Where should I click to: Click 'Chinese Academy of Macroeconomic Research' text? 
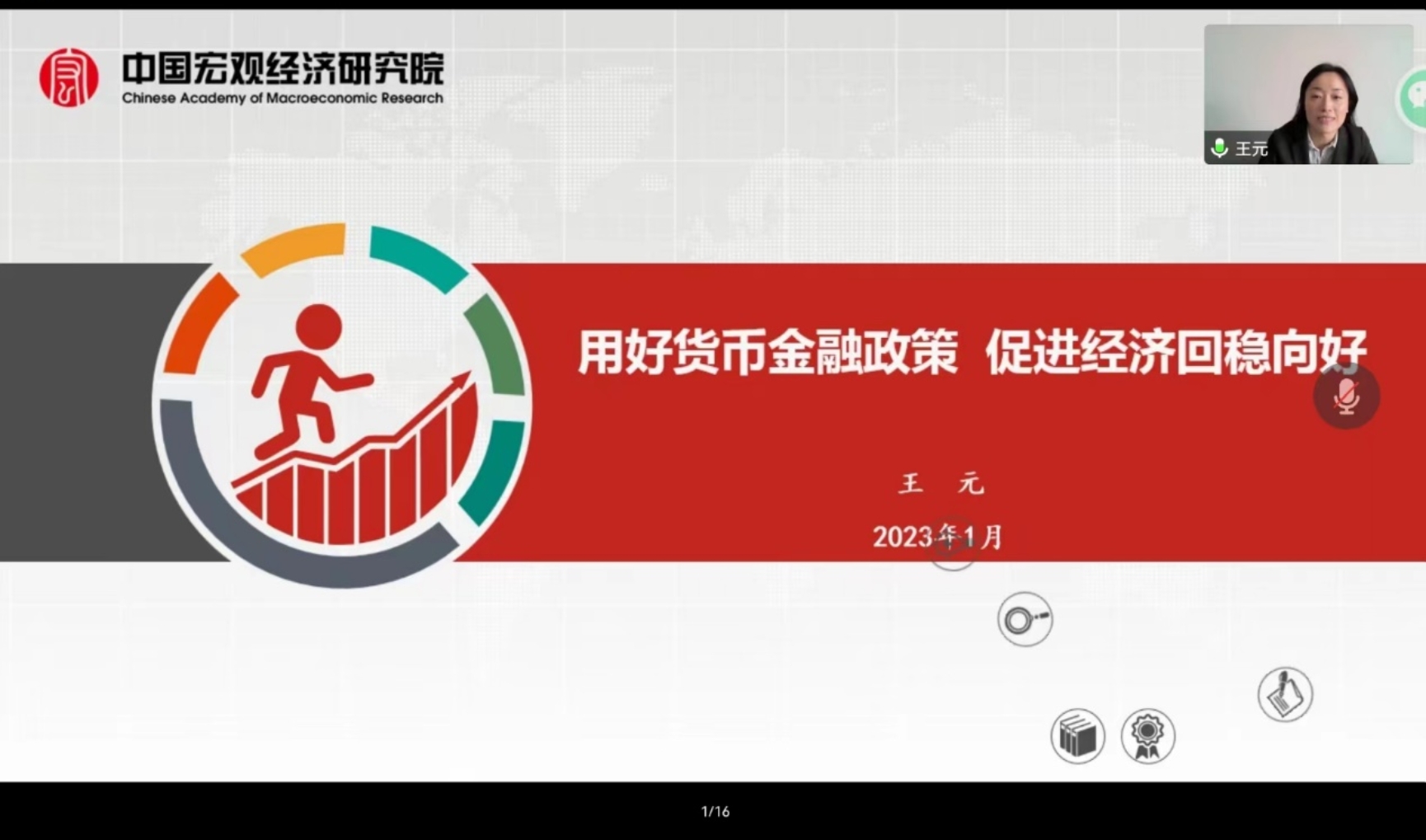tap(283, 98)
